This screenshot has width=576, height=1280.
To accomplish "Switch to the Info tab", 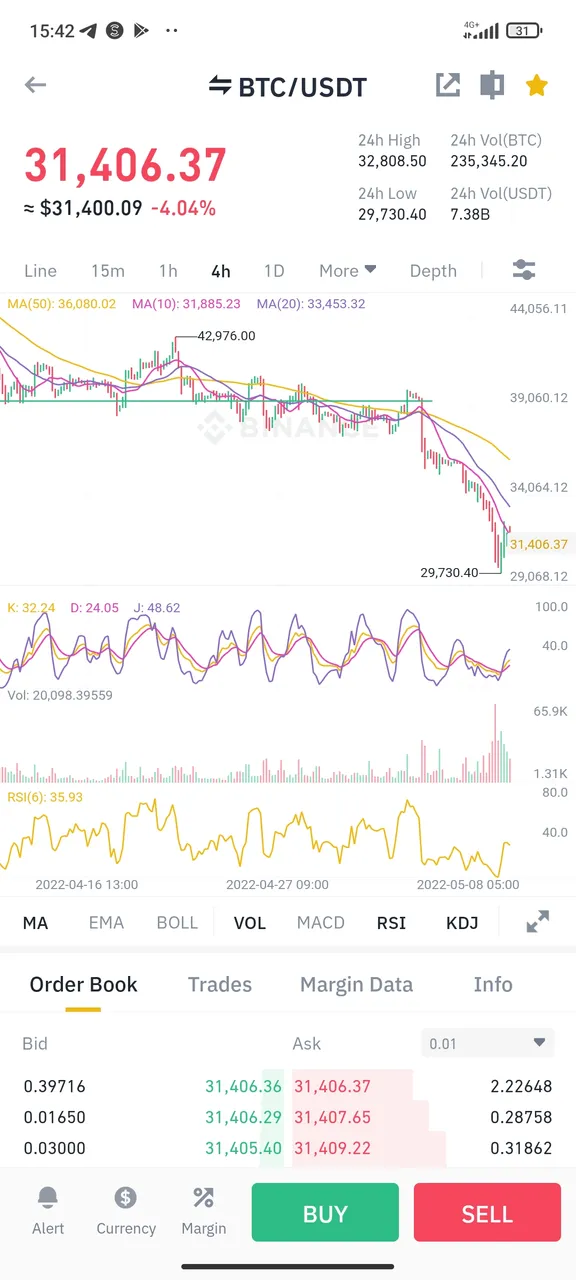I will (493, 985).
